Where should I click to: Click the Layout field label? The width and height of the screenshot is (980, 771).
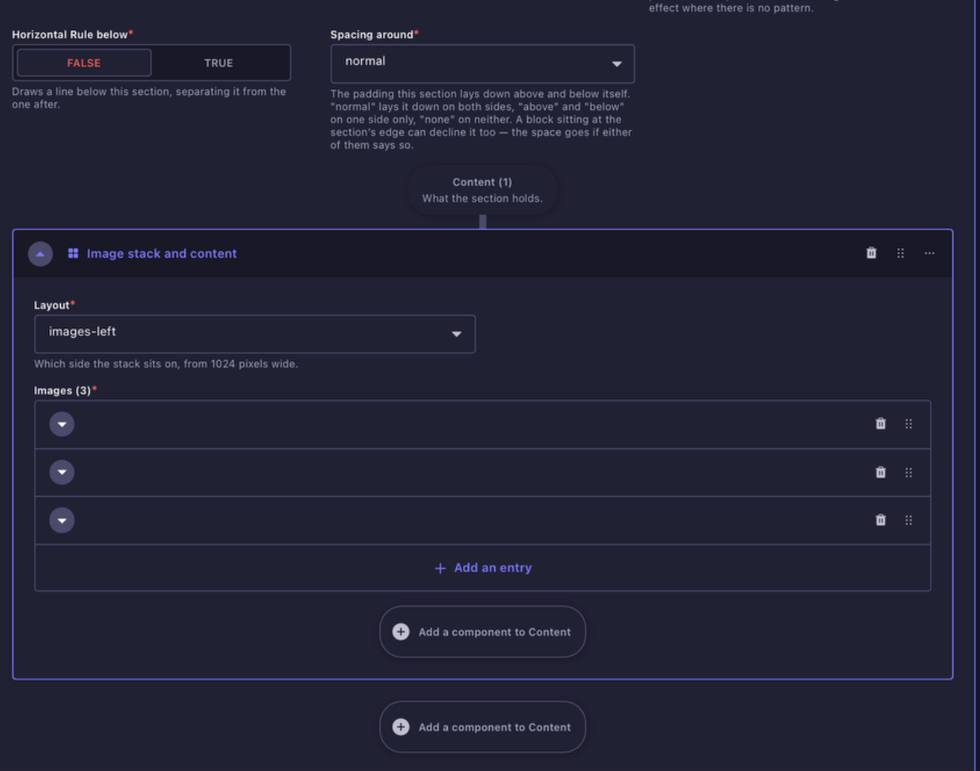coord(54,305)
